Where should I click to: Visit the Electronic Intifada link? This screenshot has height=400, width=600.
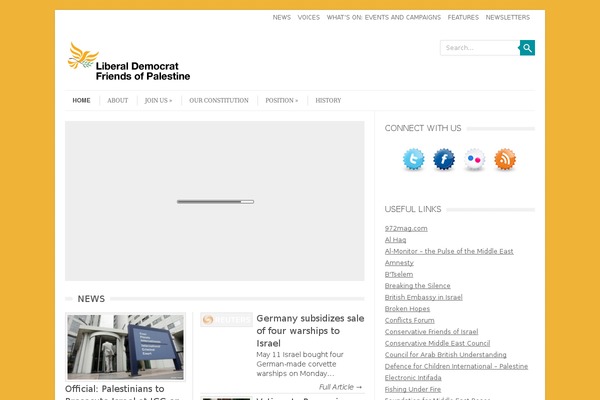click(413, 378)
